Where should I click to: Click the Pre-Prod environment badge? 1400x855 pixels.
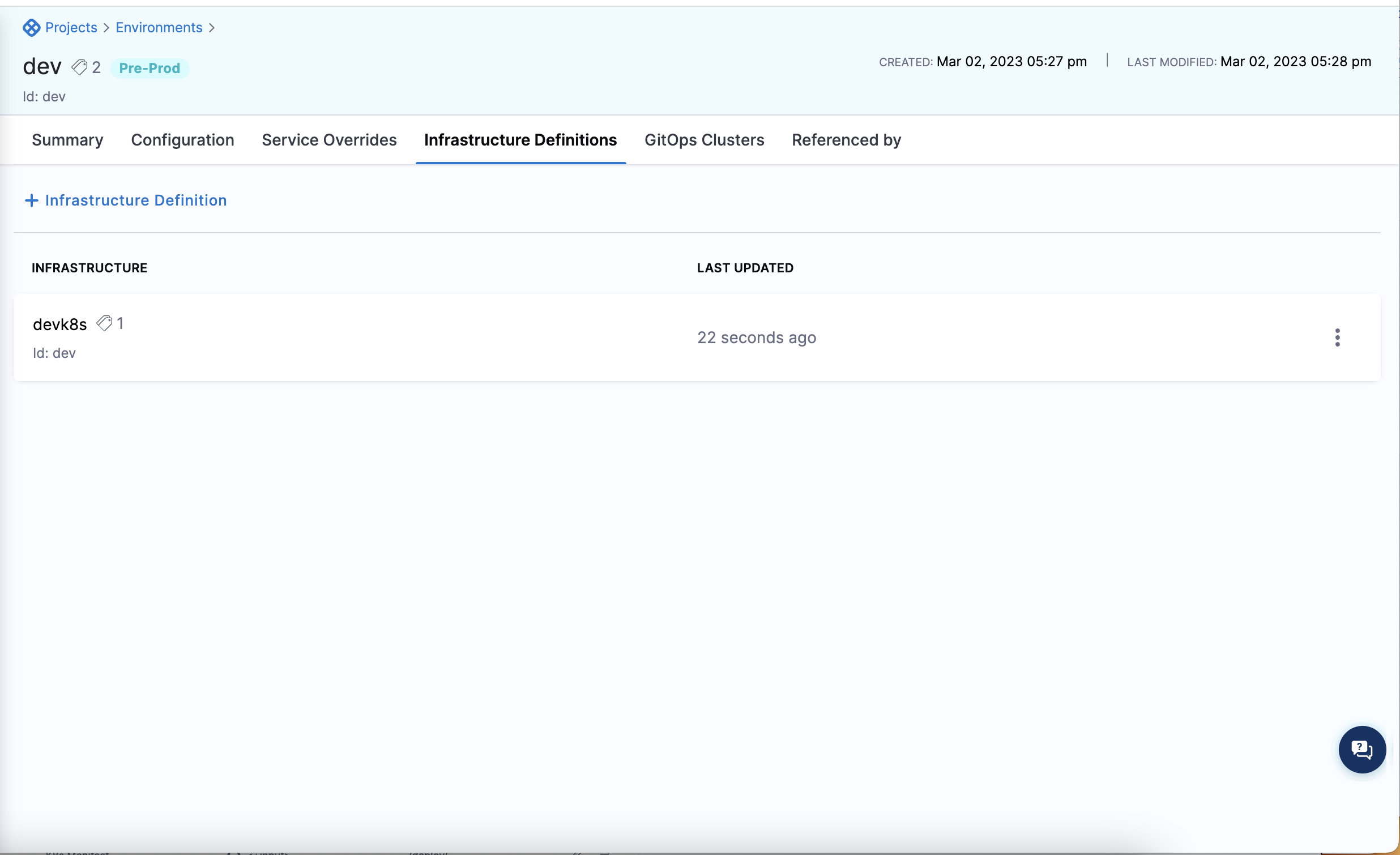[150, 68]
